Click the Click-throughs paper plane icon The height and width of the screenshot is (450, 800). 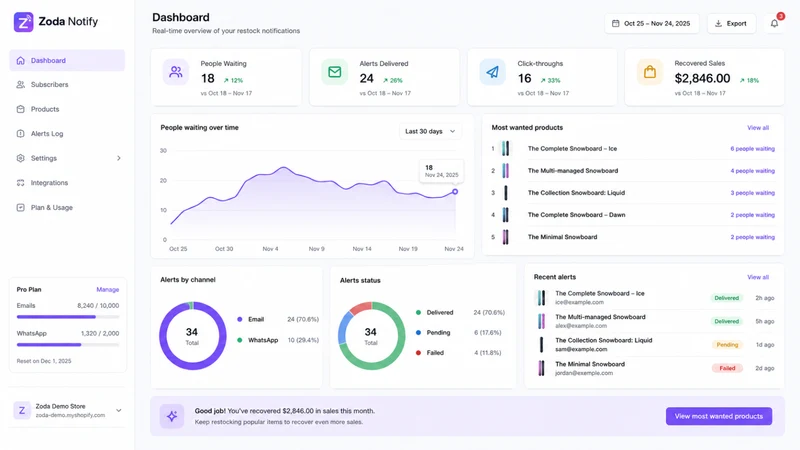[x=492, y=72]
